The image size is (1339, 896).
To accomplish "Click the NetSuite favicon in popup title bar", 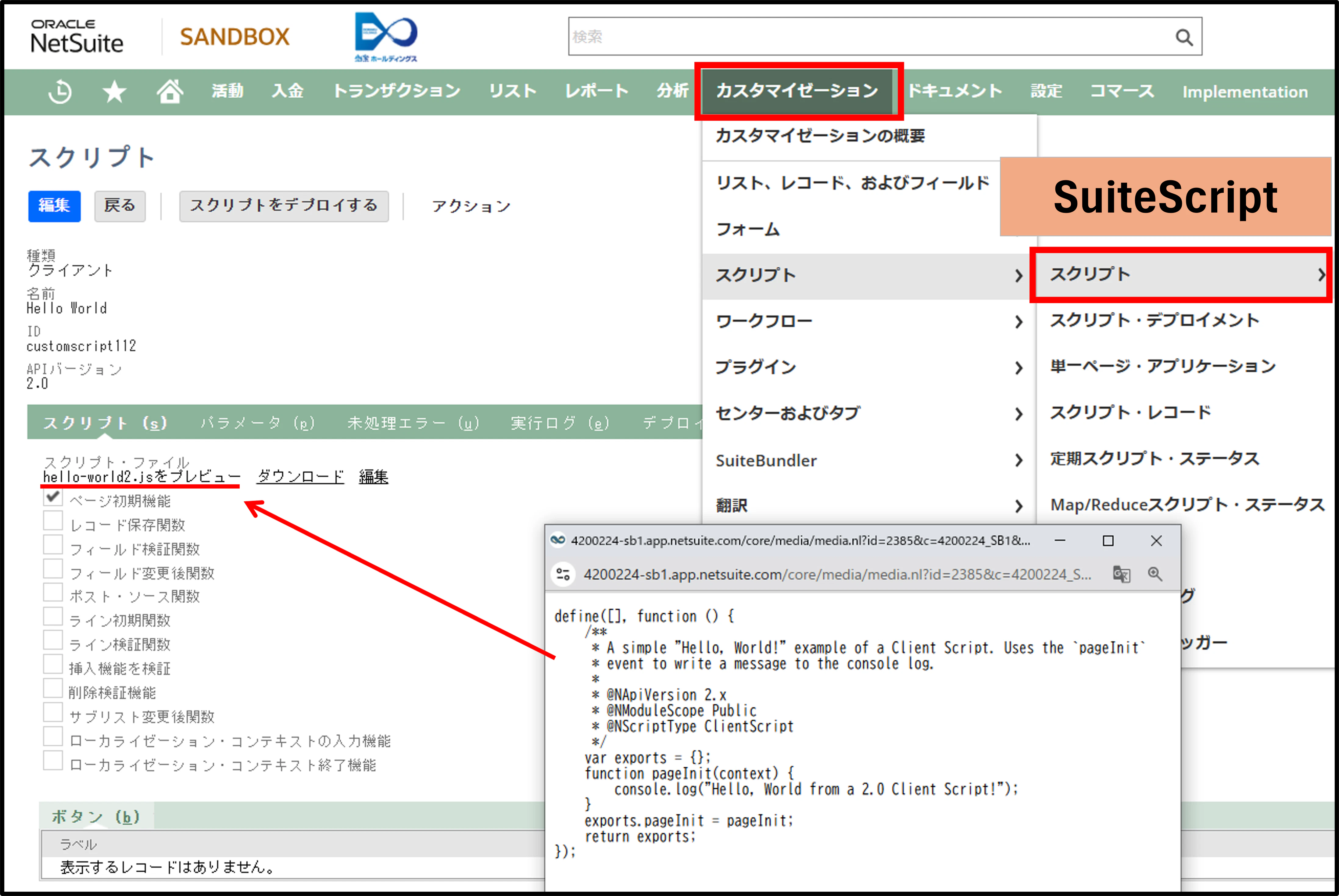I will click(x=557, y=540).
